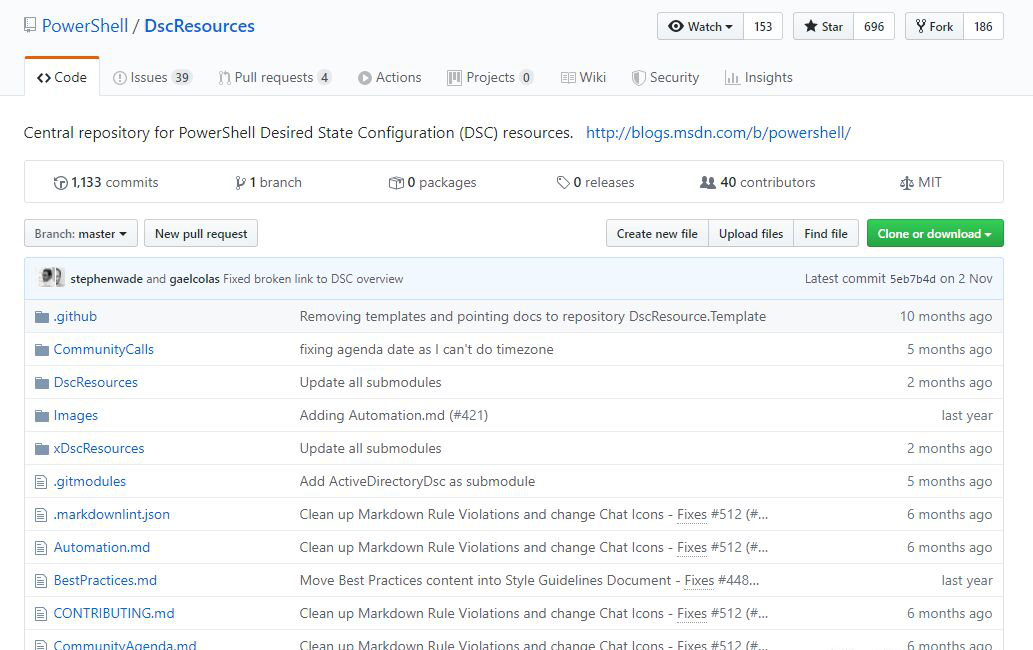This screenshot has height=650, width=1033.
Task: Open the Wiki tab
Action: (584, 77)
